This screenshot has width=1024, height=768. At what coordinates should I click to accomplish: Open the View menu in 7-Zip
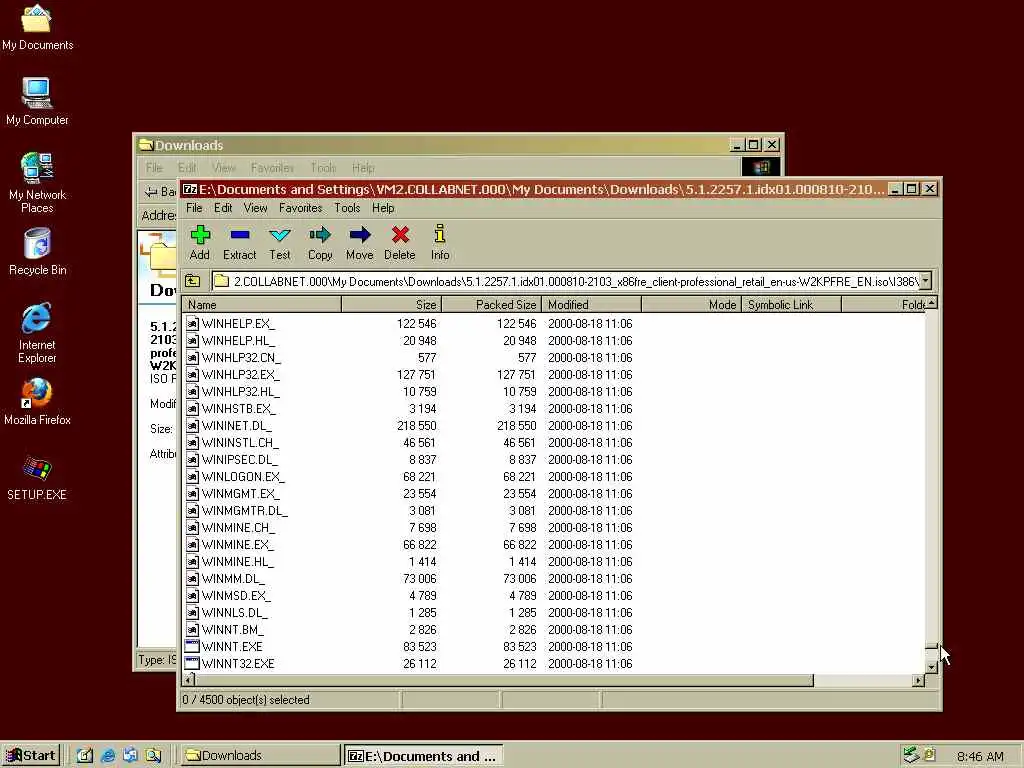[x=255, y=208]
